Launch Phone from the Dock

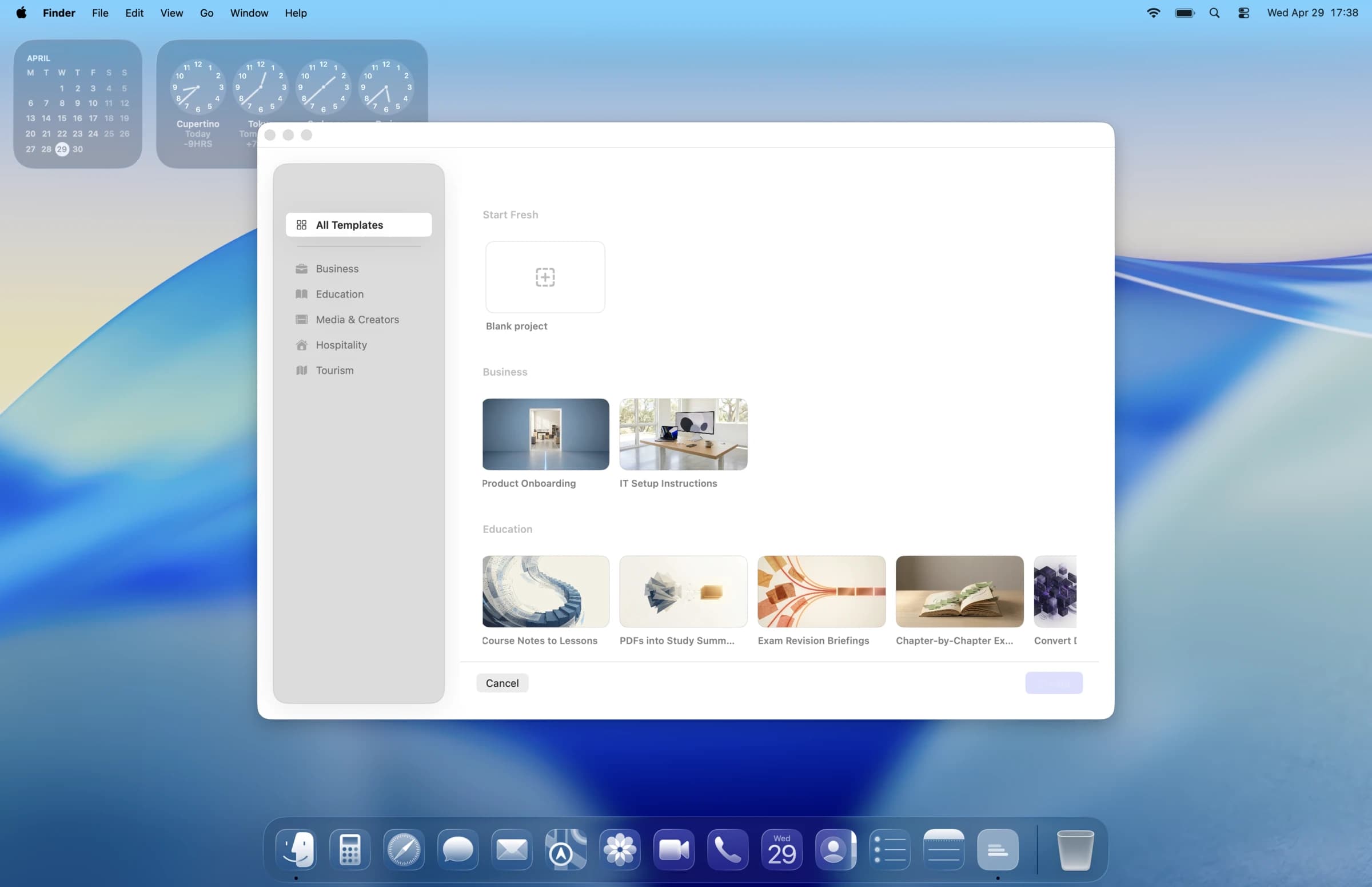(728, 849)
